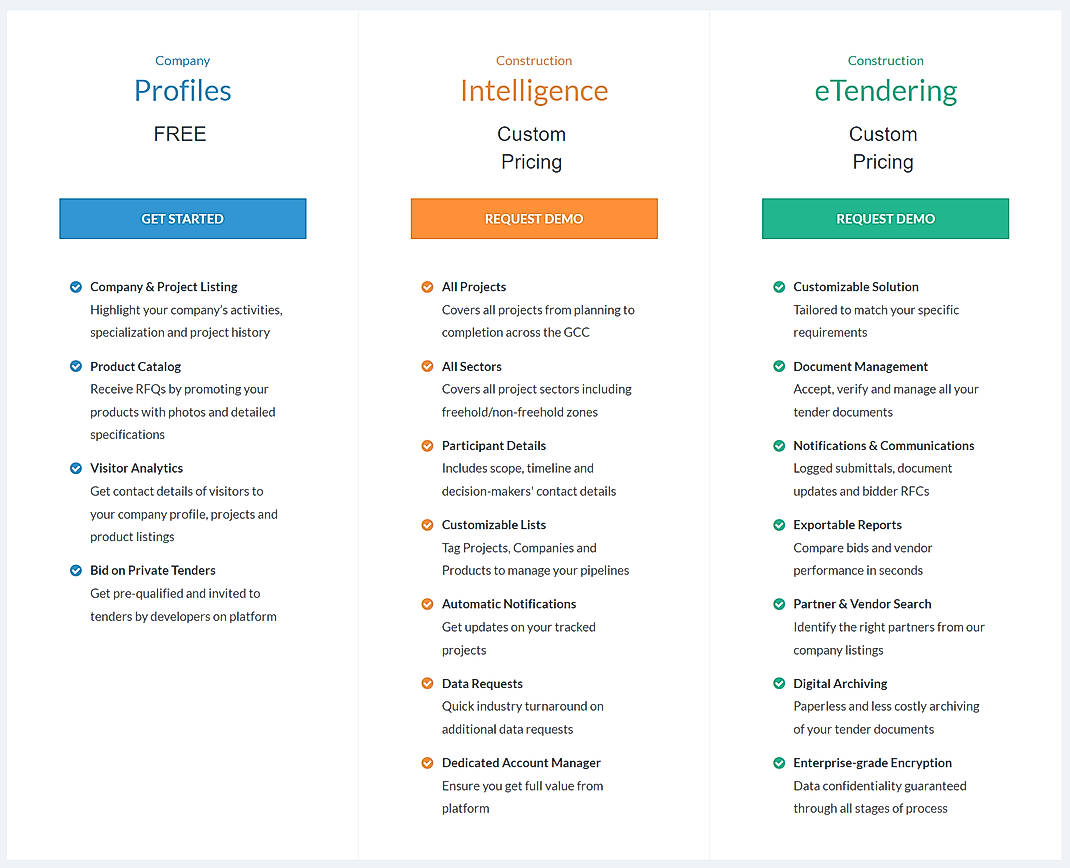The image size is (1070, 868).
Task: Click the Bid on Private Tenders feature text
Action: click(152, 570)
